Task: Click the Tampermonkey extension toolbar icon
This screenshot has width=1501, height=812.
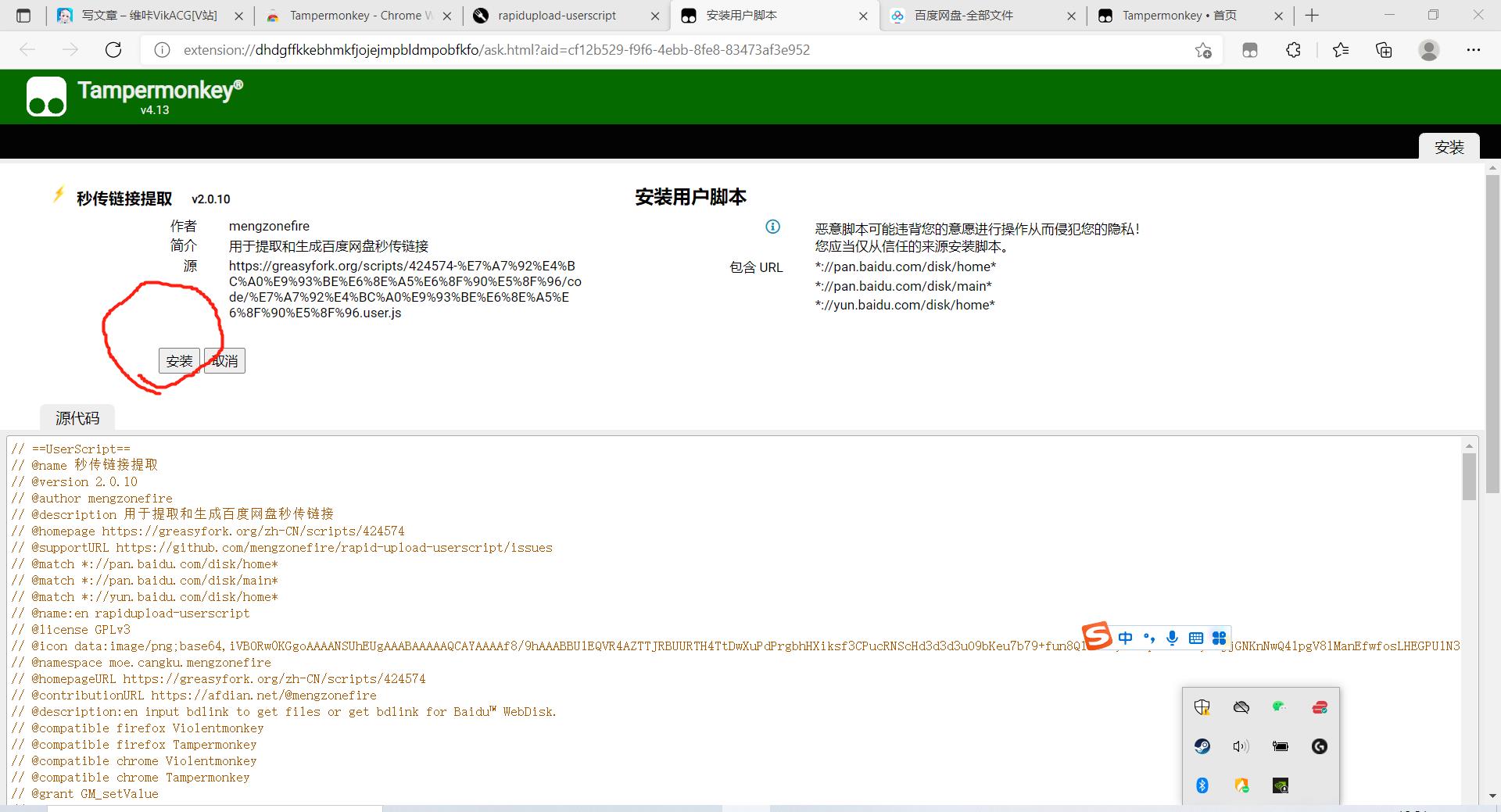Action: pos(1250,50)
